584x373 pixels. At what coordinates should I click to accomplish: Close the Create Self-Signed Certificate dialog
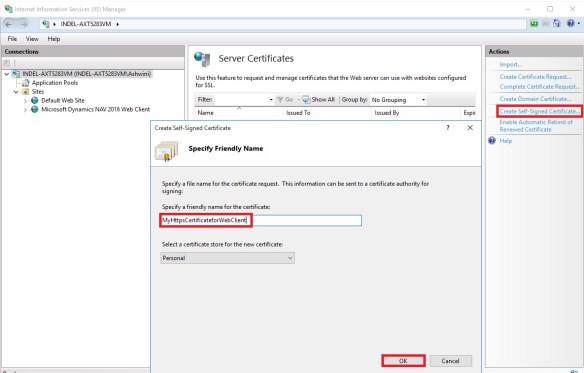pos(470,127)
